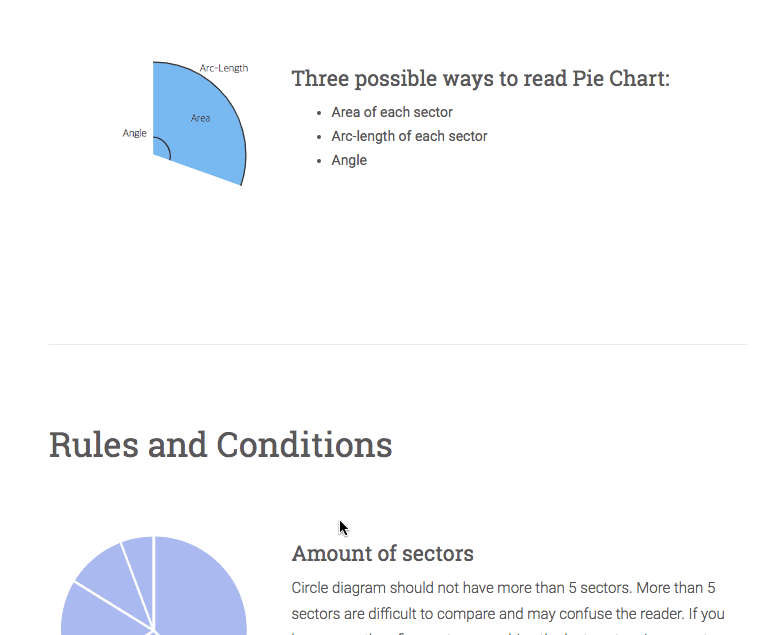Click bullet item Arc-length of each sector

point(409,136)
